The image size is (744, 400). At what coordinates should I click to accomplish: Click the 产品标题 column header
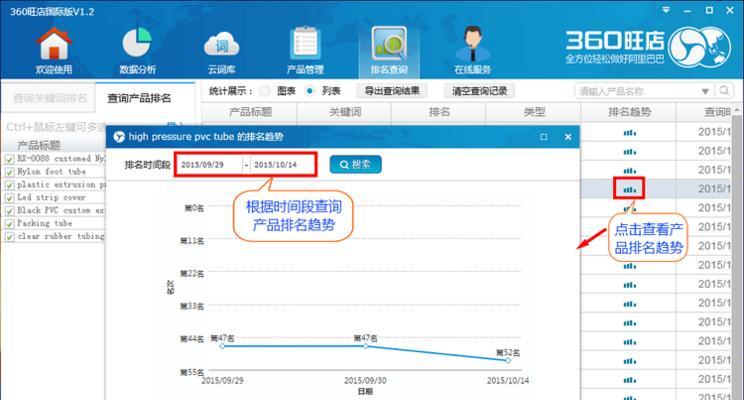(x=250, y=112)
